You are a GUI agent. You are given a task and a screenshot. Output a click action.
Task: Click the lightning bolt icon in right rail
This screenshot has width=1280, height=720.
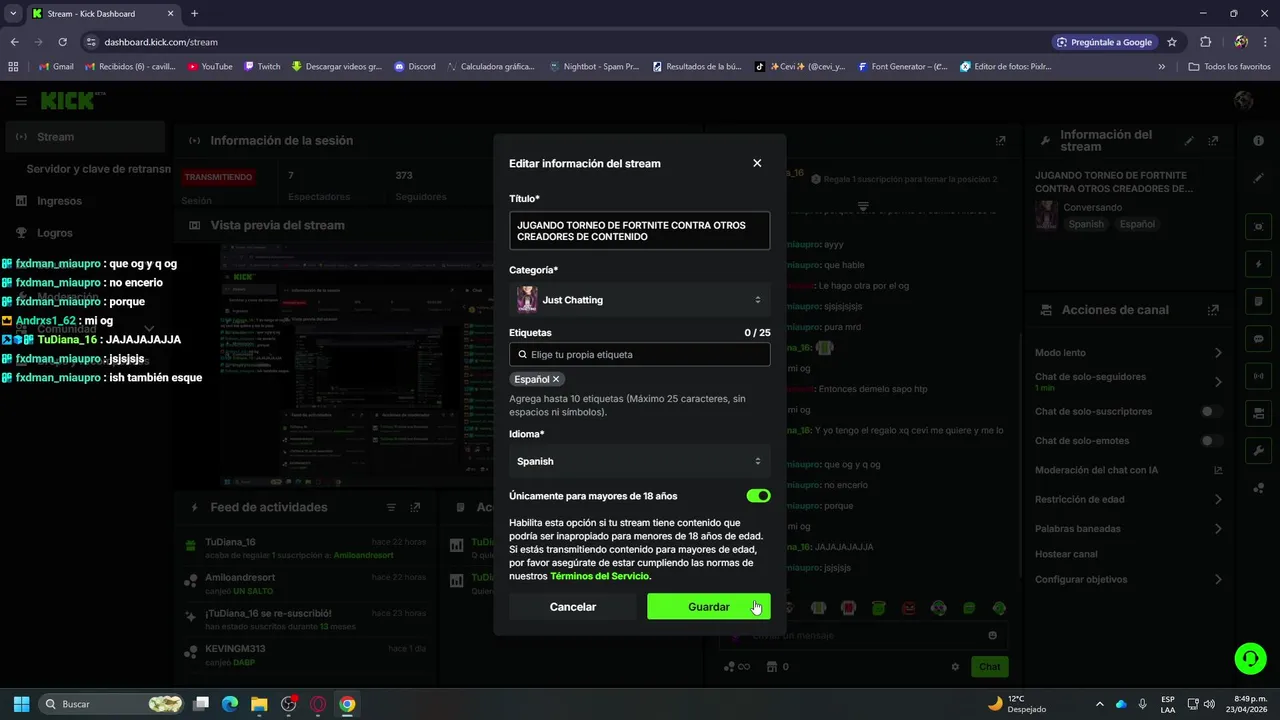(1258, 264)
